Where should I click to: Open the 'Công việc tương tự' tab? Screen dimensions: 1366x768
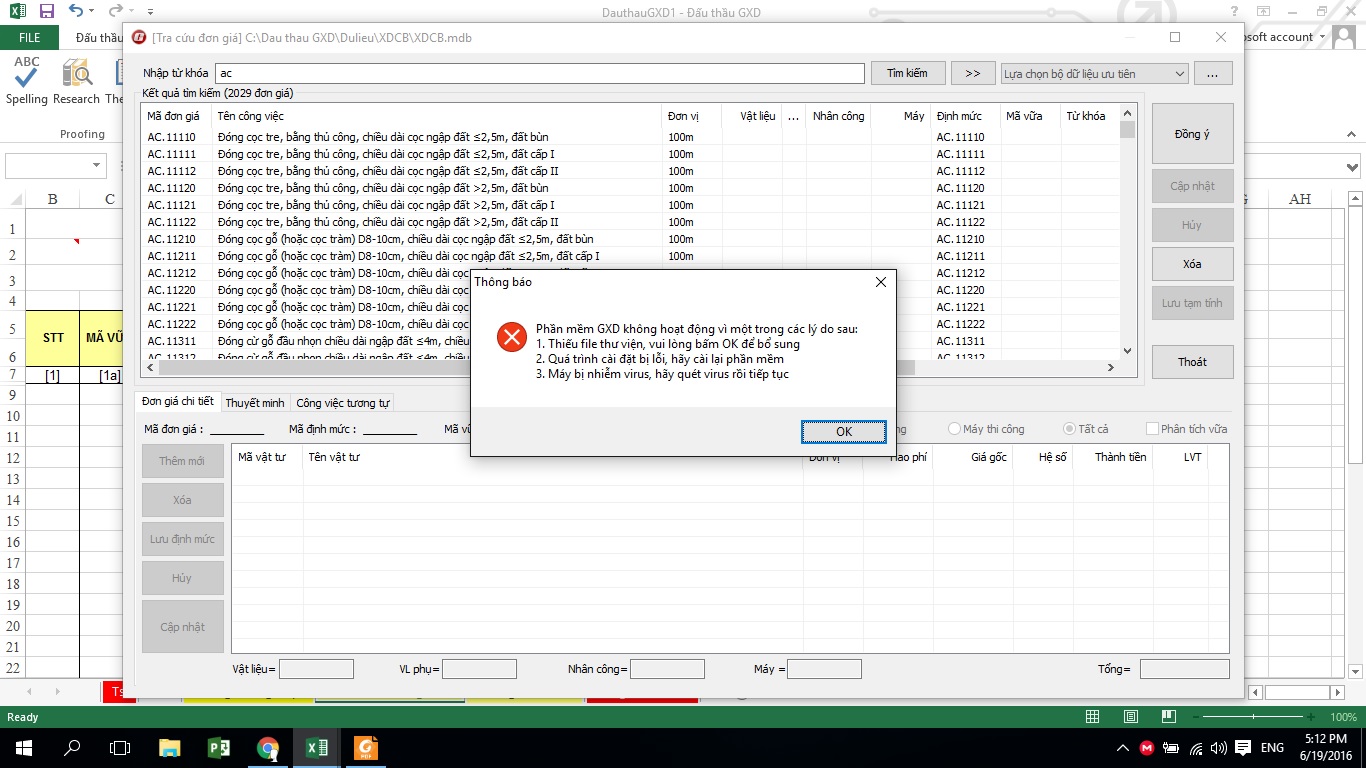click(x=342, y=403)
